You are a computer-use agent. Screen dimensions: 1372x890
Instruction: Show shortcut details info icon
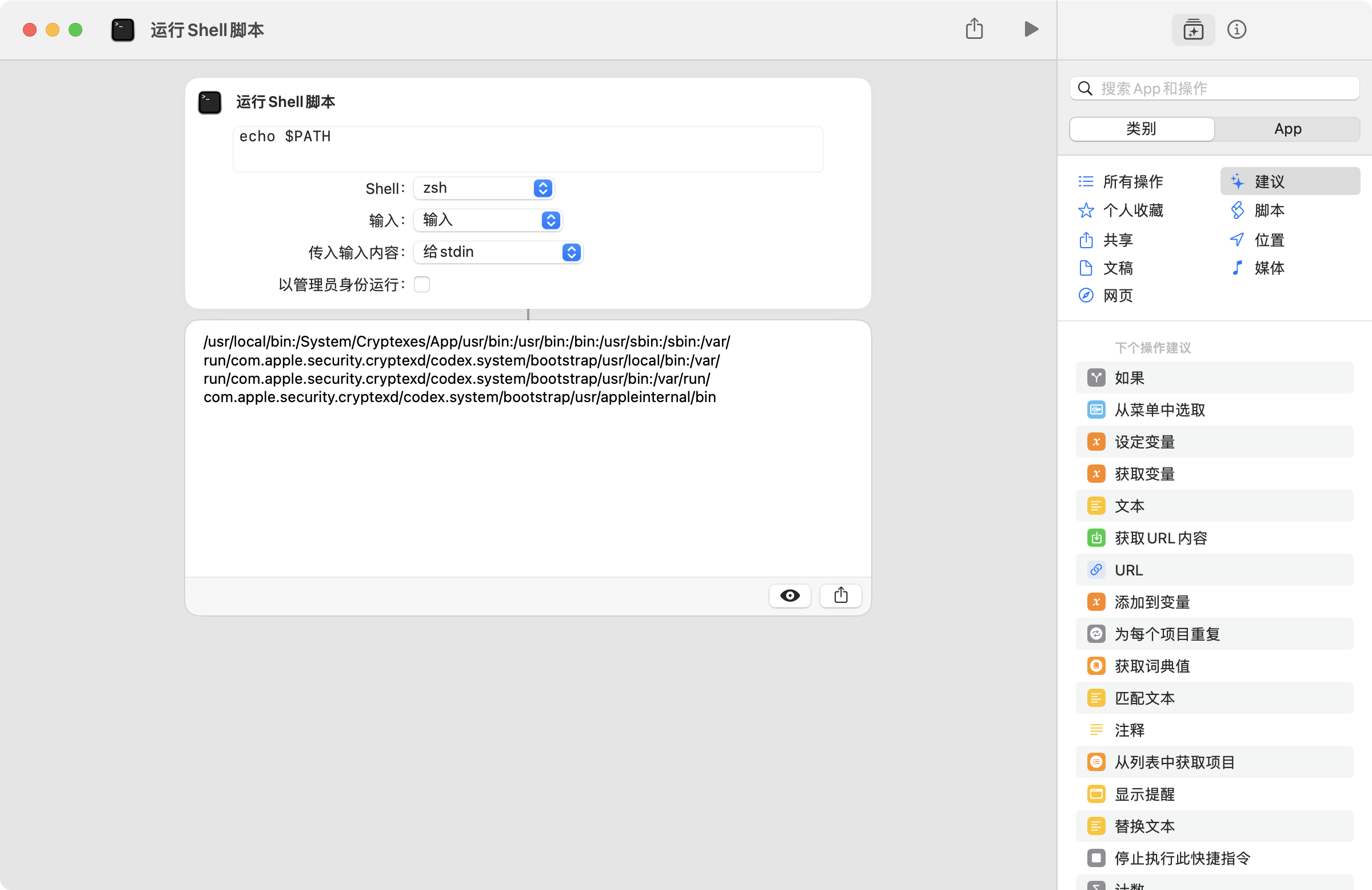pos(1236,29)
